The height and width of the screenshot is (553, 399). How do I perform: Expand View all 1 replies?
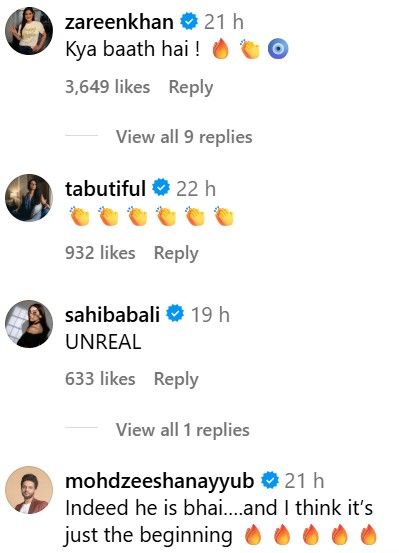point(183,430)
